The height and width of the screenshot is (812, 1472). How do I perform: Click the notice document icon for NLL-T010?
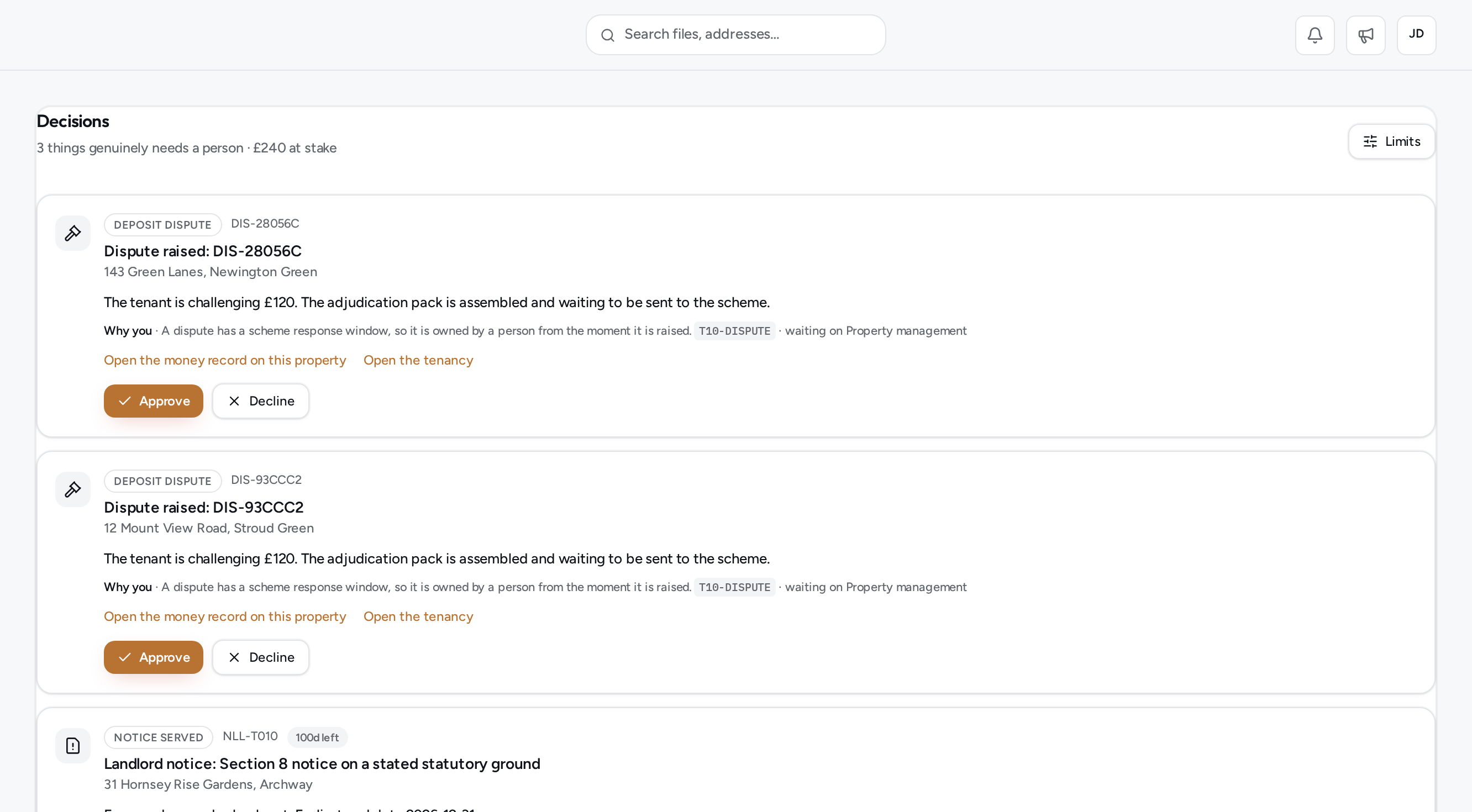(72, 745)
